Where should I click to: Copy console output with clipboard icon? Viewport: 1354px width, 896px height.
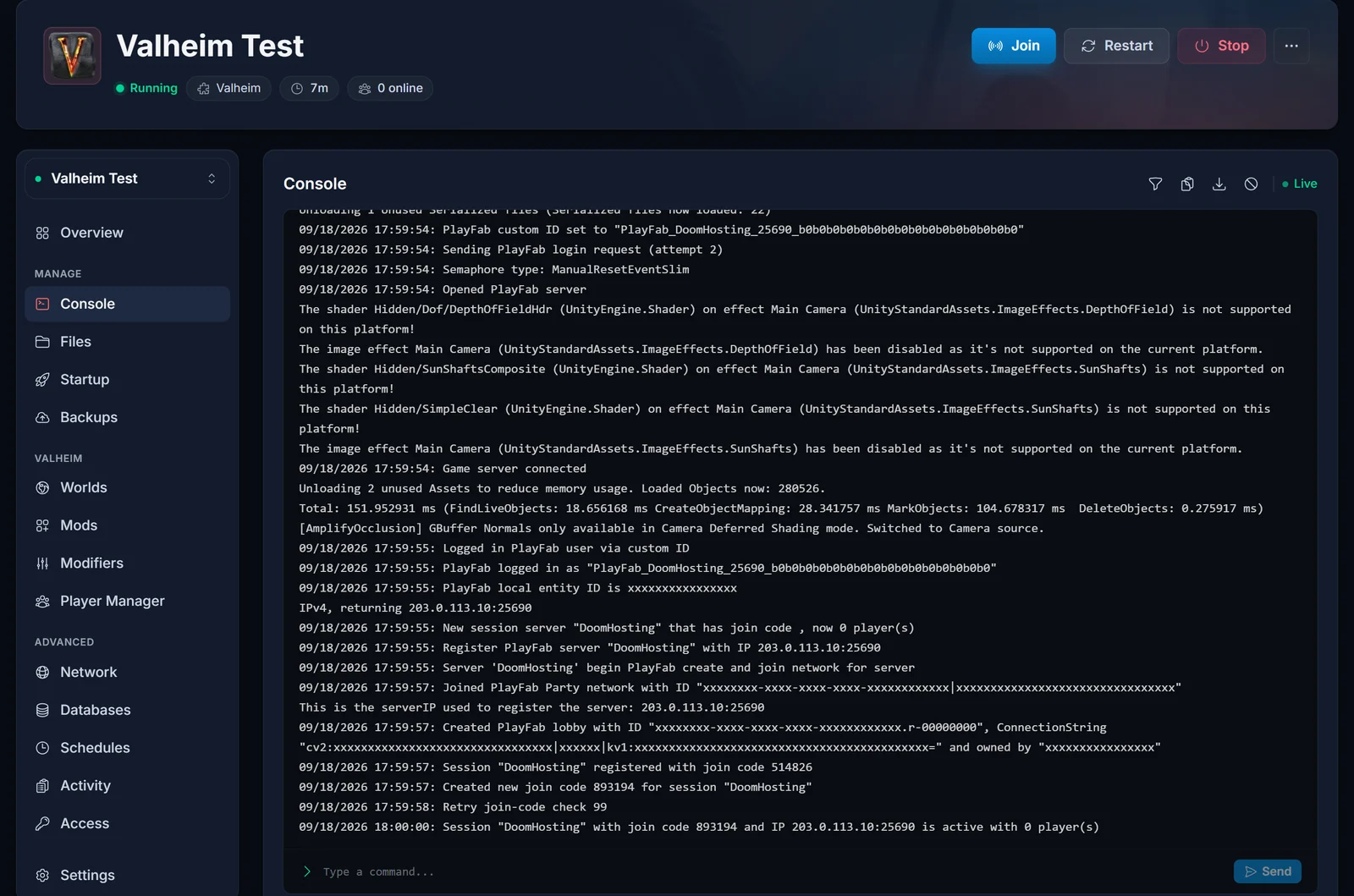point(1187,184)
